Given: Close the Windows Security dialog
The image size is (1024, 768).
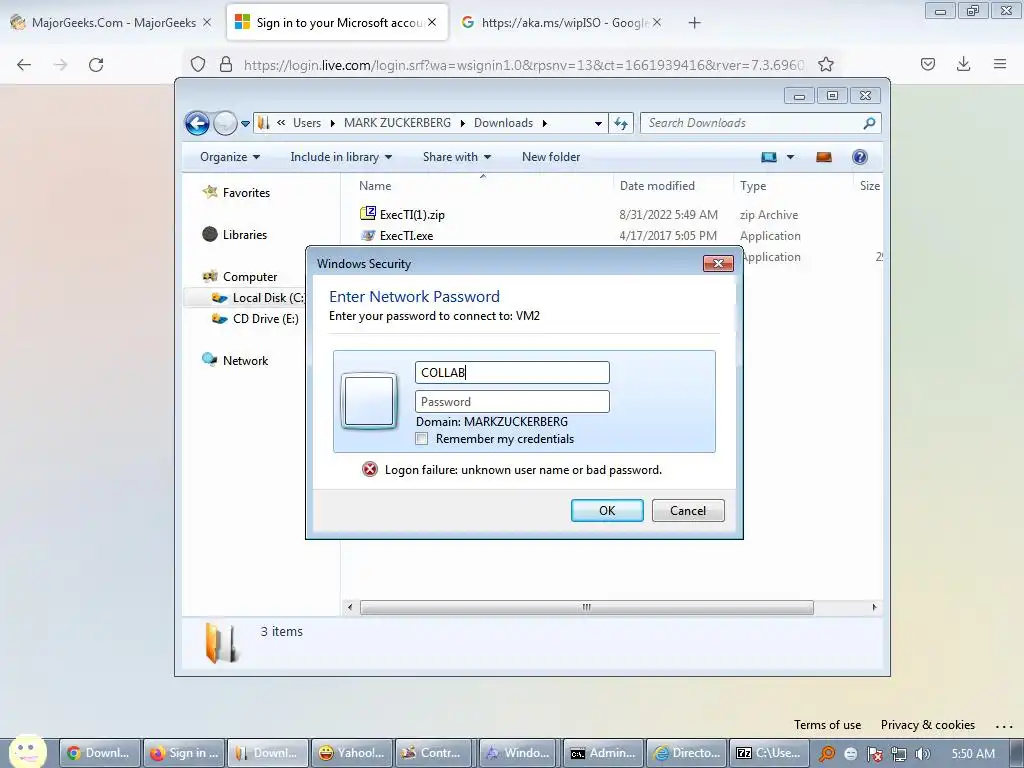Looking at the screenshot, I should 718,263.
